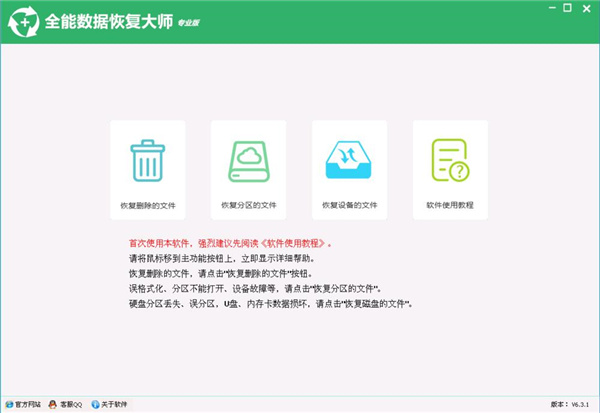Click the 请将鼠标移到主功能按钮上 help line
600x413 pixels.
pos(222,259)
